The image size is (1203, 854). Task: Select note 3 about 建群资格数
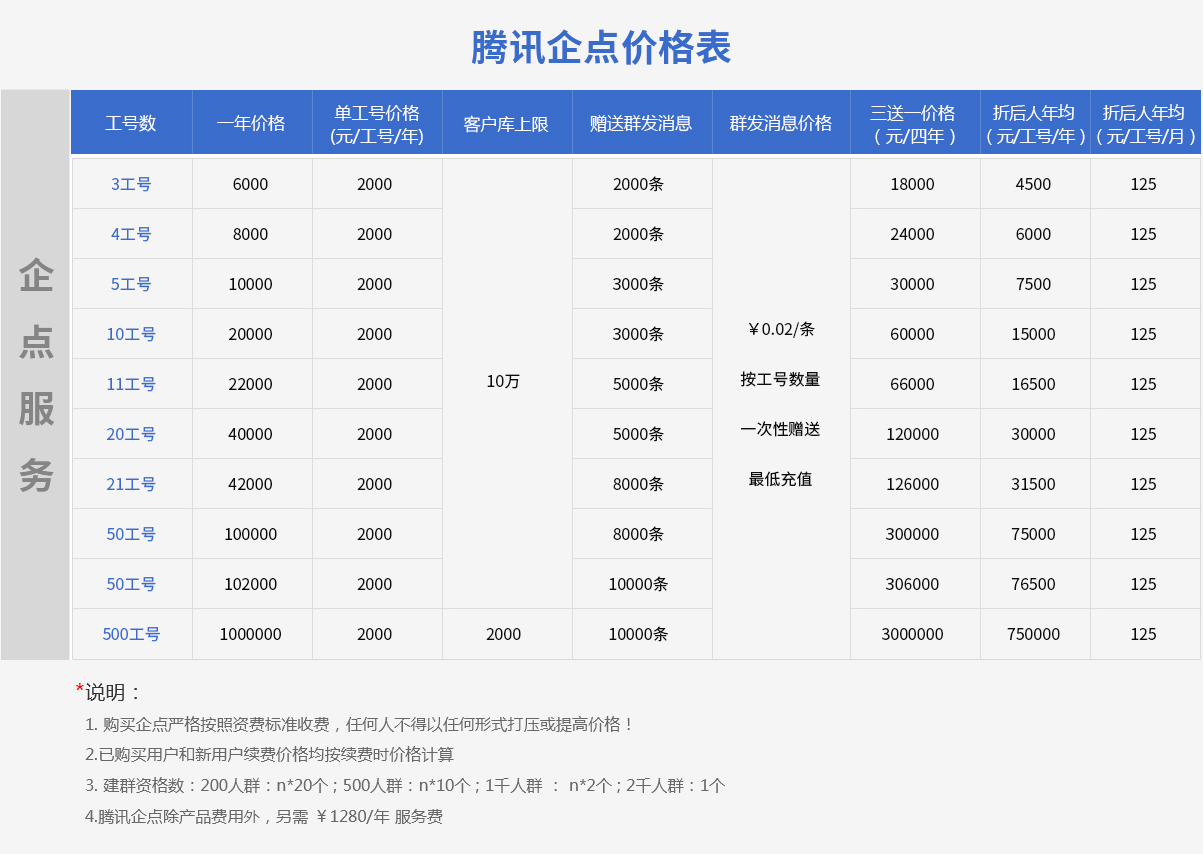click(x=405, y=786)
